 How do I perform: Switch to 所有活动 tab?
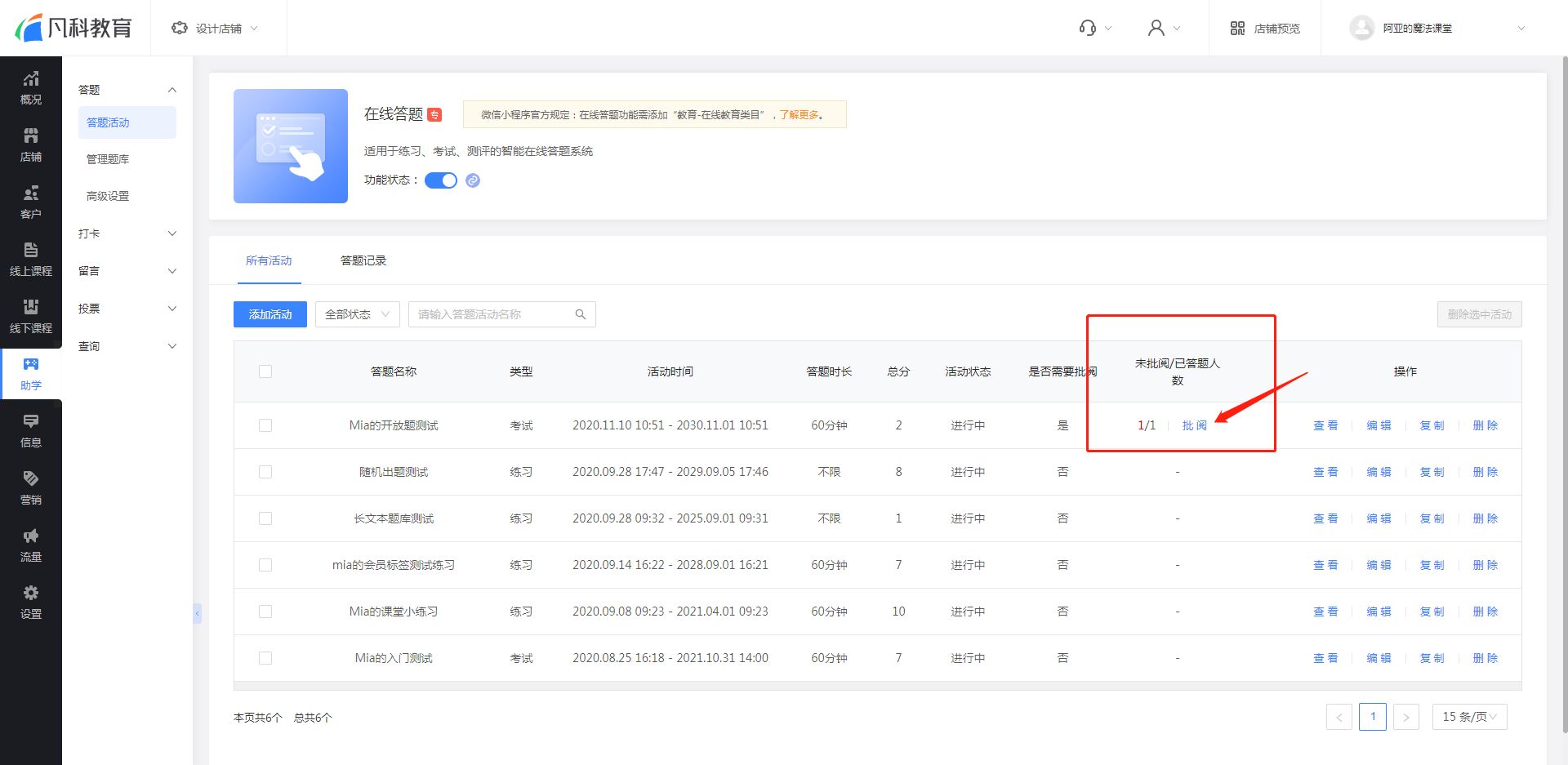point(269,260)
